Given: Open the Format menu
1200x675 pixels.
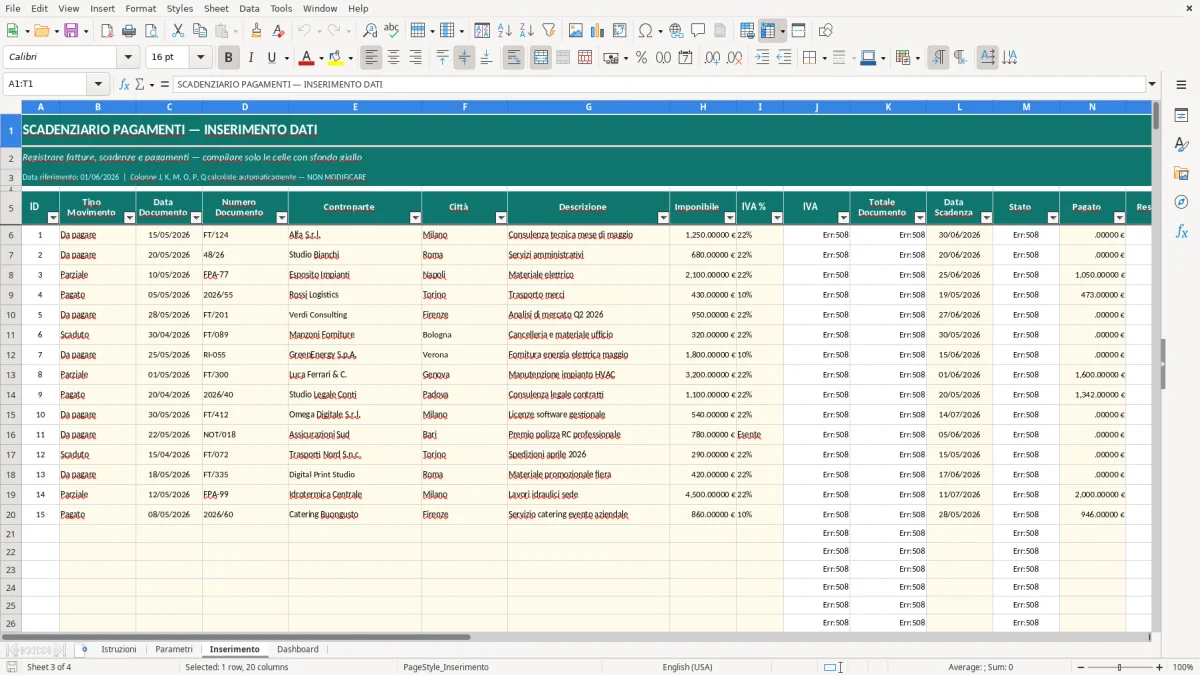Looking at the screenshot, I should point(140,8).
